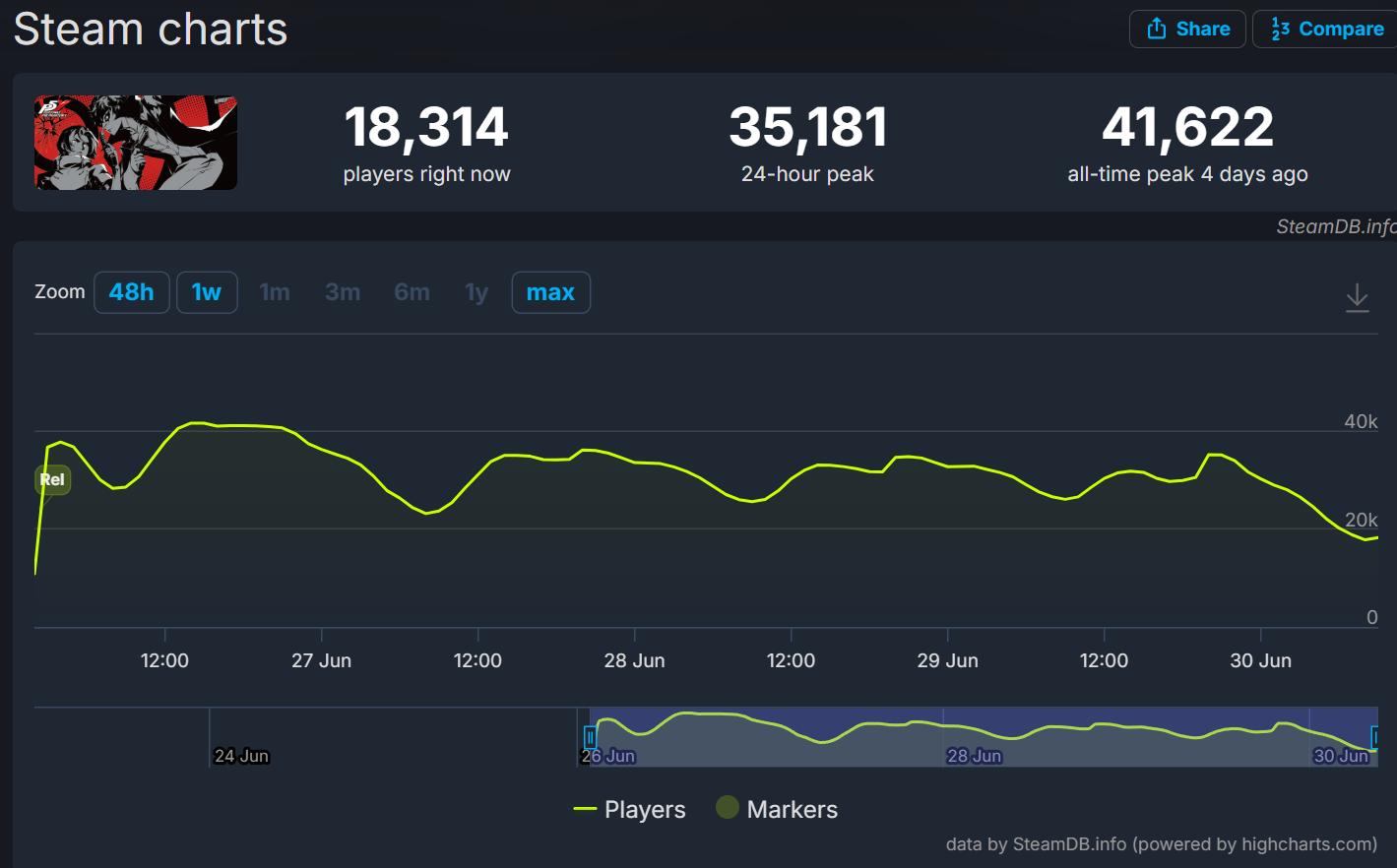Screen dimensions: 1397x868
Task: Open the Compare button
Action: pos(1325,29)
